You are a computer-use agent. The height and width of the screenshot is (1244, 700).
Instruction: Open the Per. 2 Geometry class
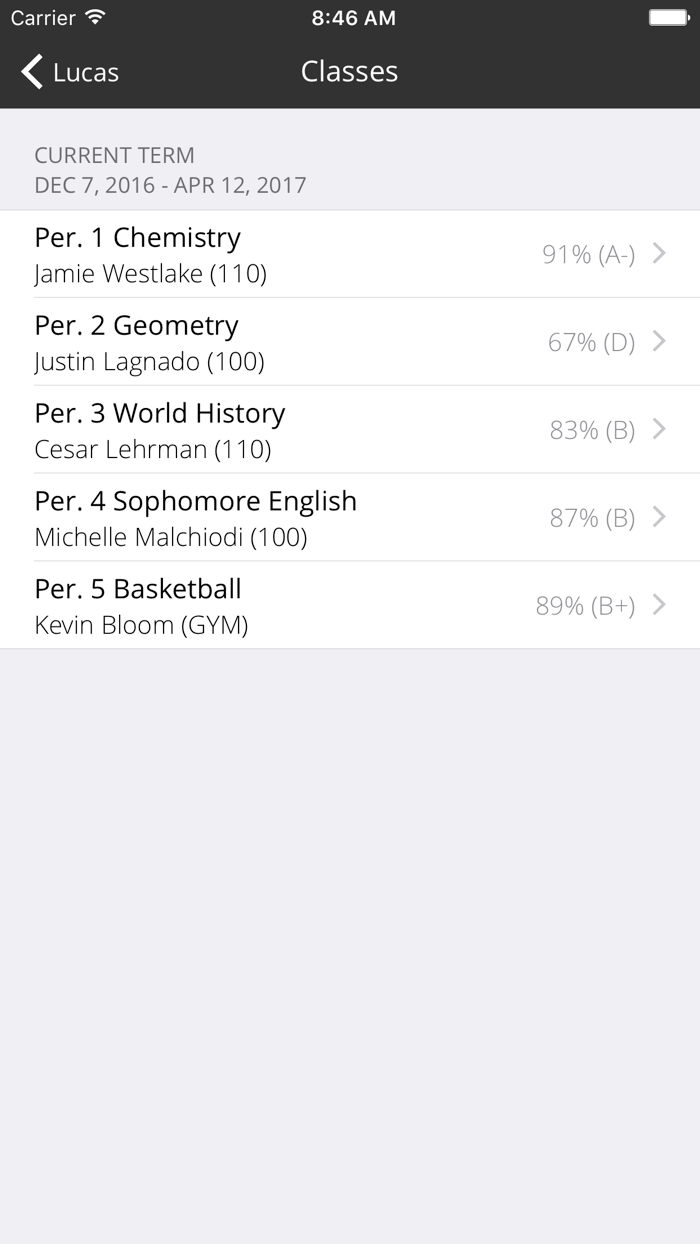point(300,342)
